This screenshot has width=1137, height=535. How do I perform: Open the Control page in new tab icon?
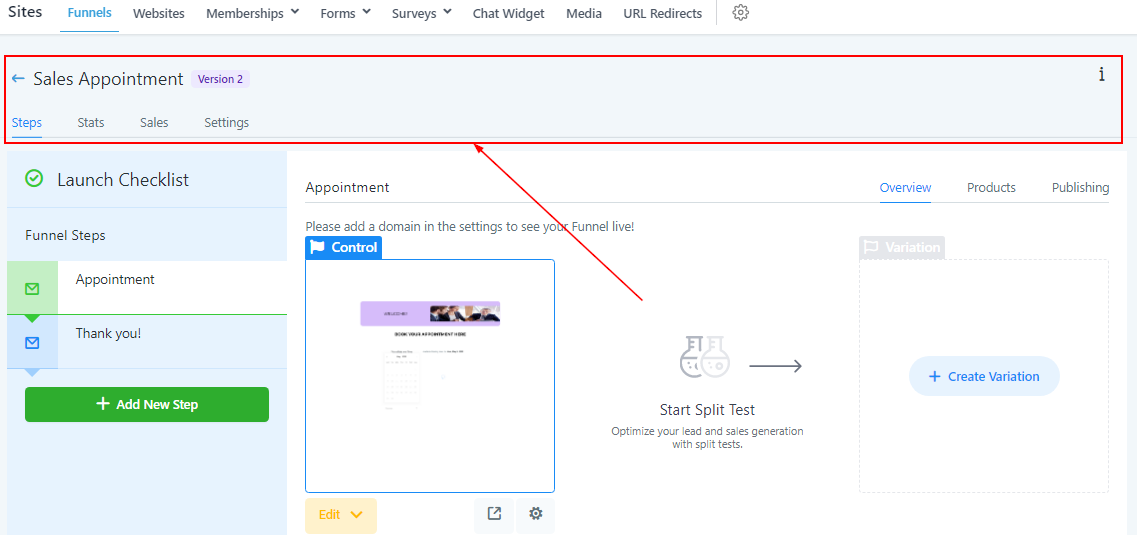pyautogui.click(x=494, y=514)
